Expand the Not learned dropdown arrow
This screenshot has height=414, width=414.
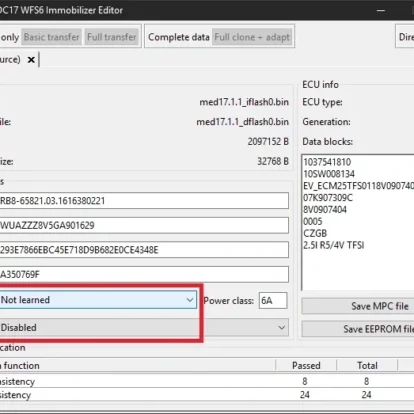point(190,300)
